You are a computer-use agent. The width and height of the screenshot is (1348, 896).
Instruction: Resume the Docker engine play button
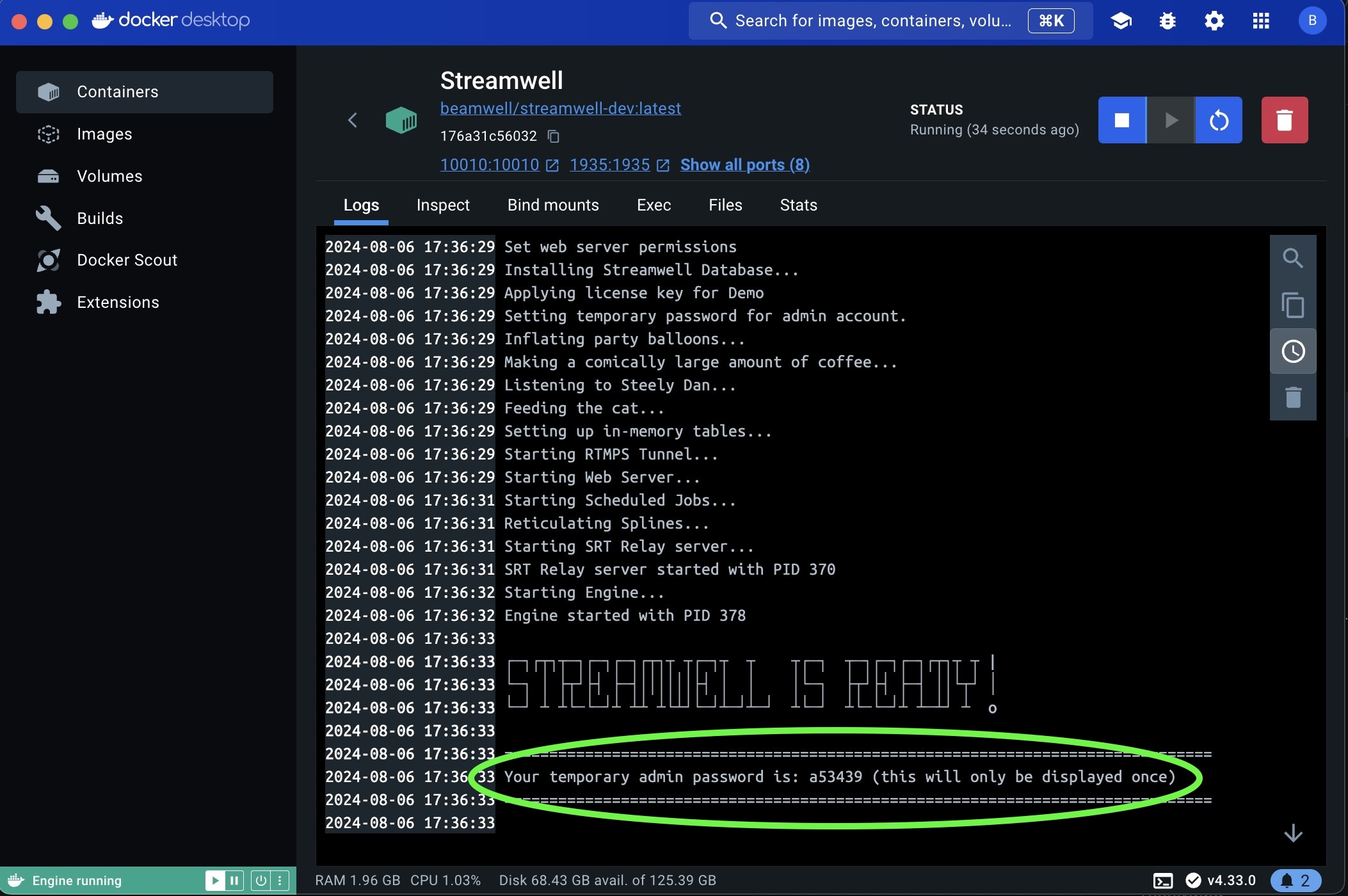click(215, 881)
